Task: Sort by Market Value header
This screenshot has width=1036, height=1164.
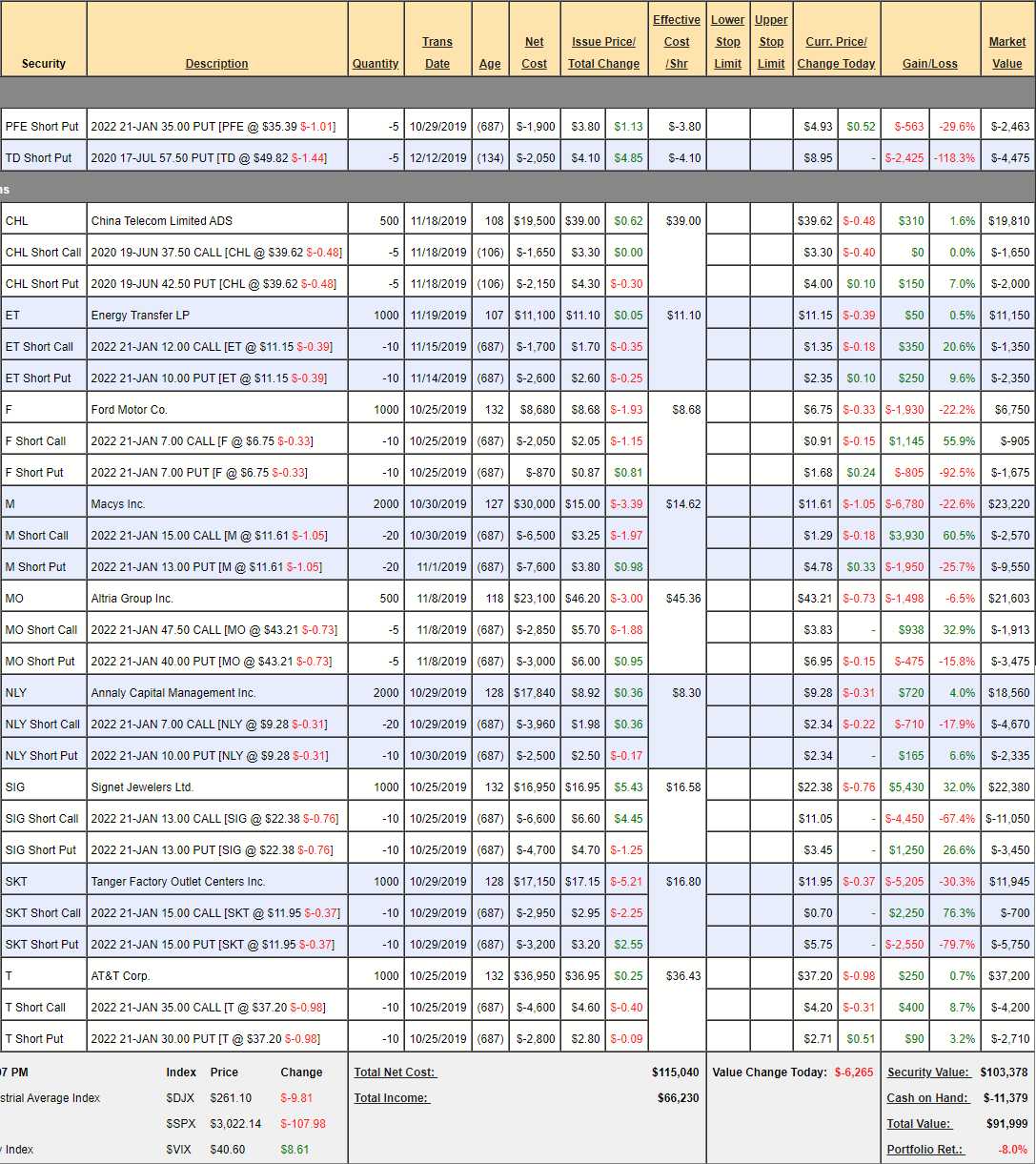Action: pyautogui.click(x=1007, y=52)
